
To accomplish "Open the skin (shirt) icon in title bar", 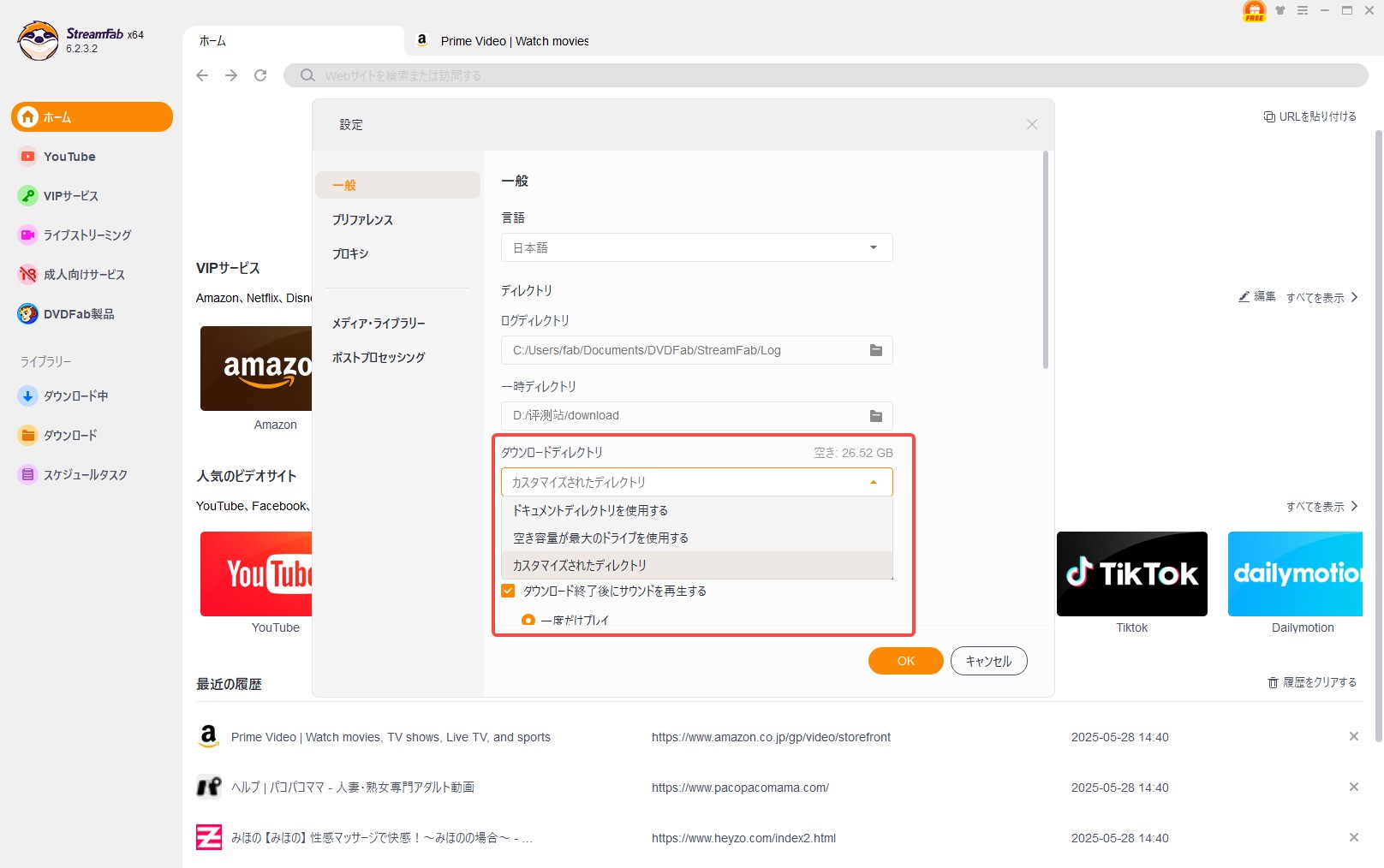I will pyautogui.click(x=1280, y=10).
